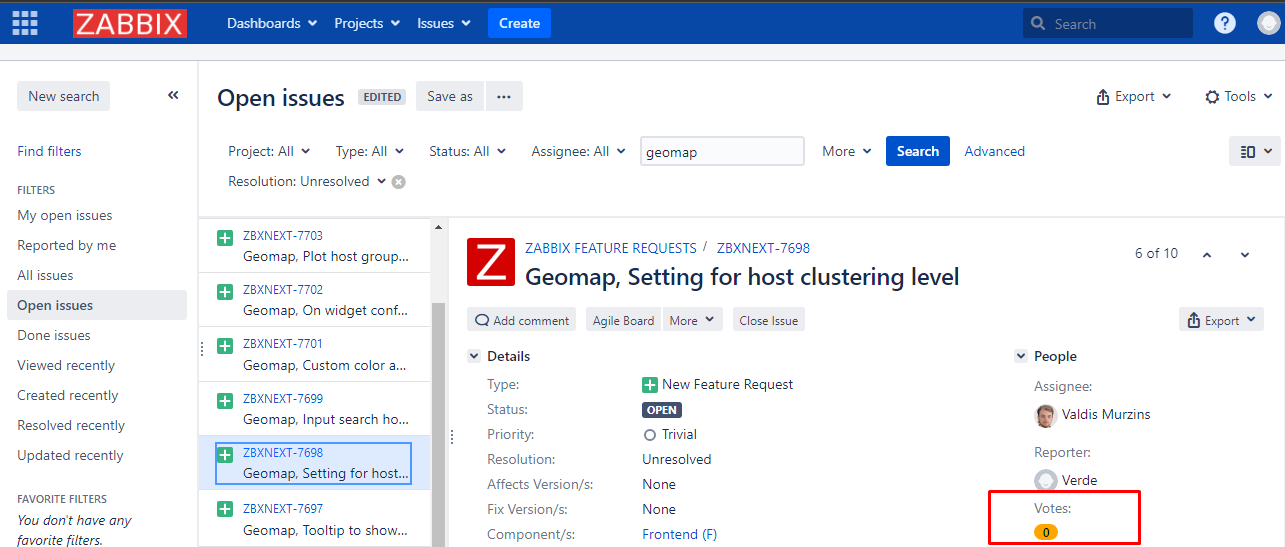Click the geomap search text field

pos(722,151)
